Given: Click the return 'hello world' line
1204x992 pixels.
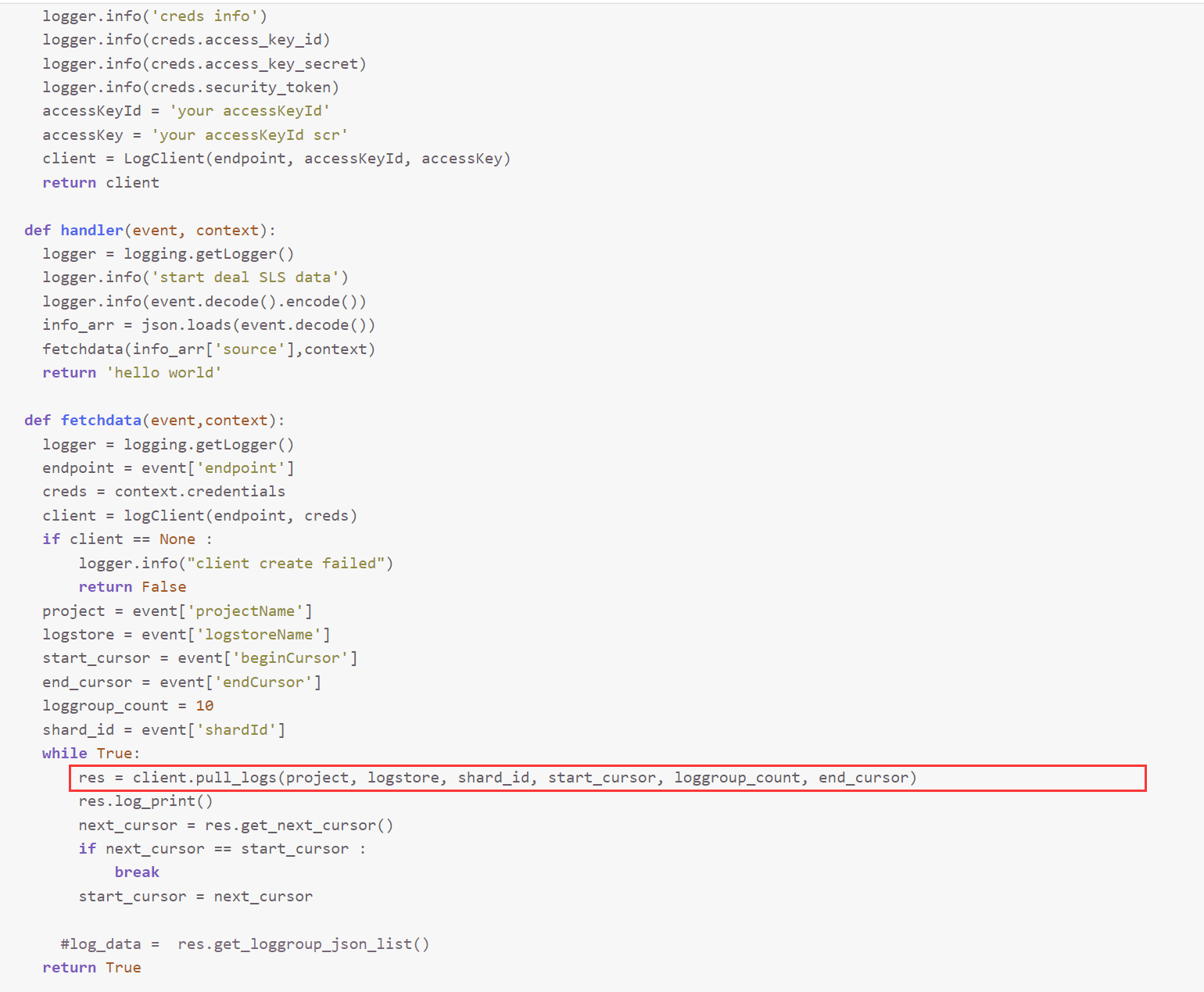Looking at the screenshot, I should 132,373.
